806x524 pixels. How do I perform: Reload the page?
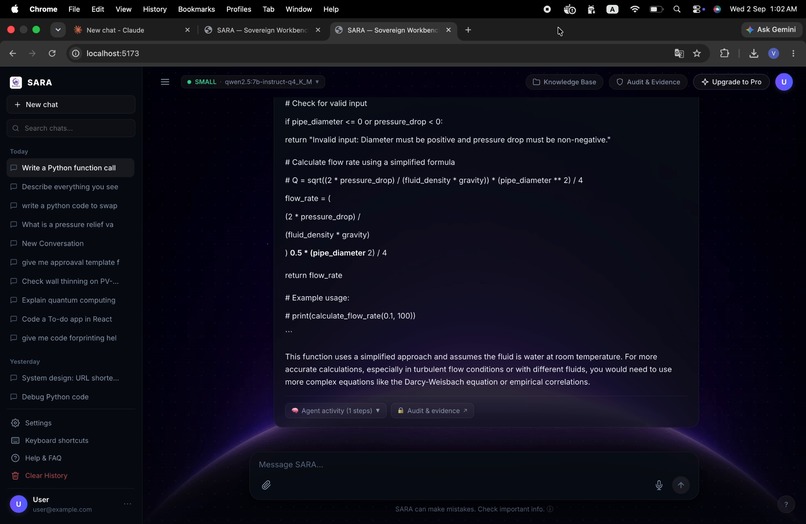coord(52,53)
